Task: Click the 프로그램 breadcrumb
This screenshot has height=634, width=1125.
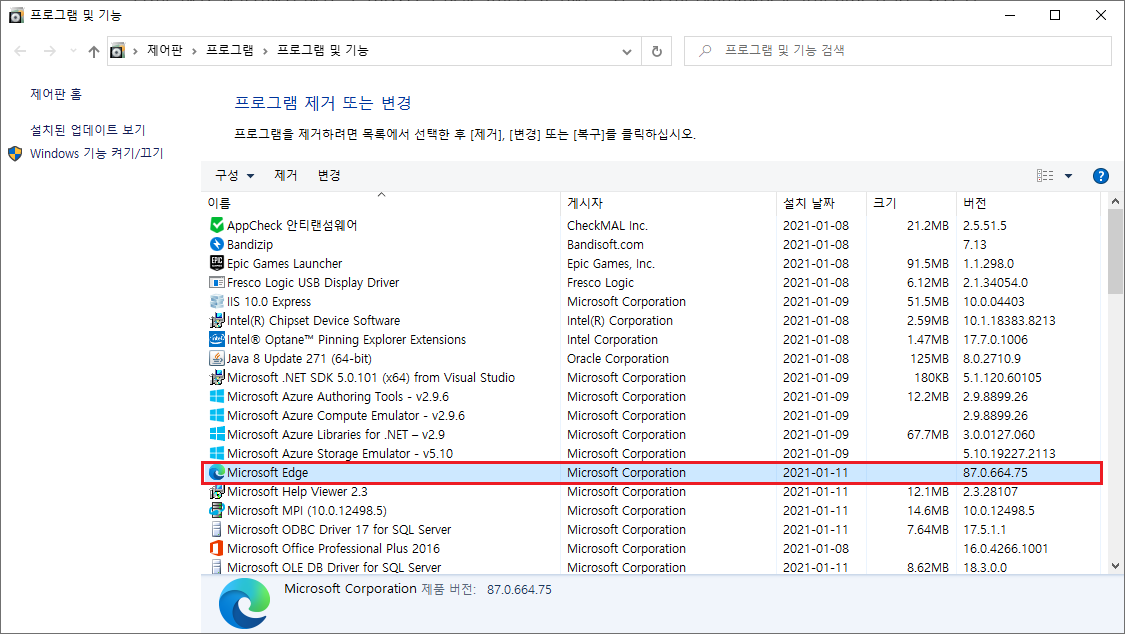Action: (230, 50)
